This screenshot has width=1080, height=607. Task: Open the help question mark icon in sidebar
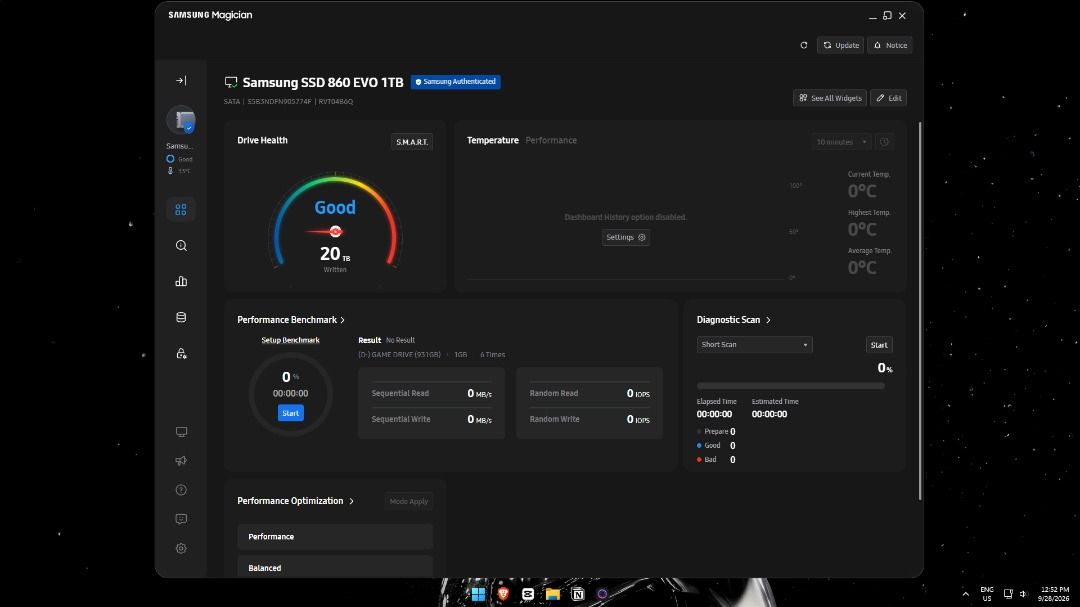click(181, 490)
